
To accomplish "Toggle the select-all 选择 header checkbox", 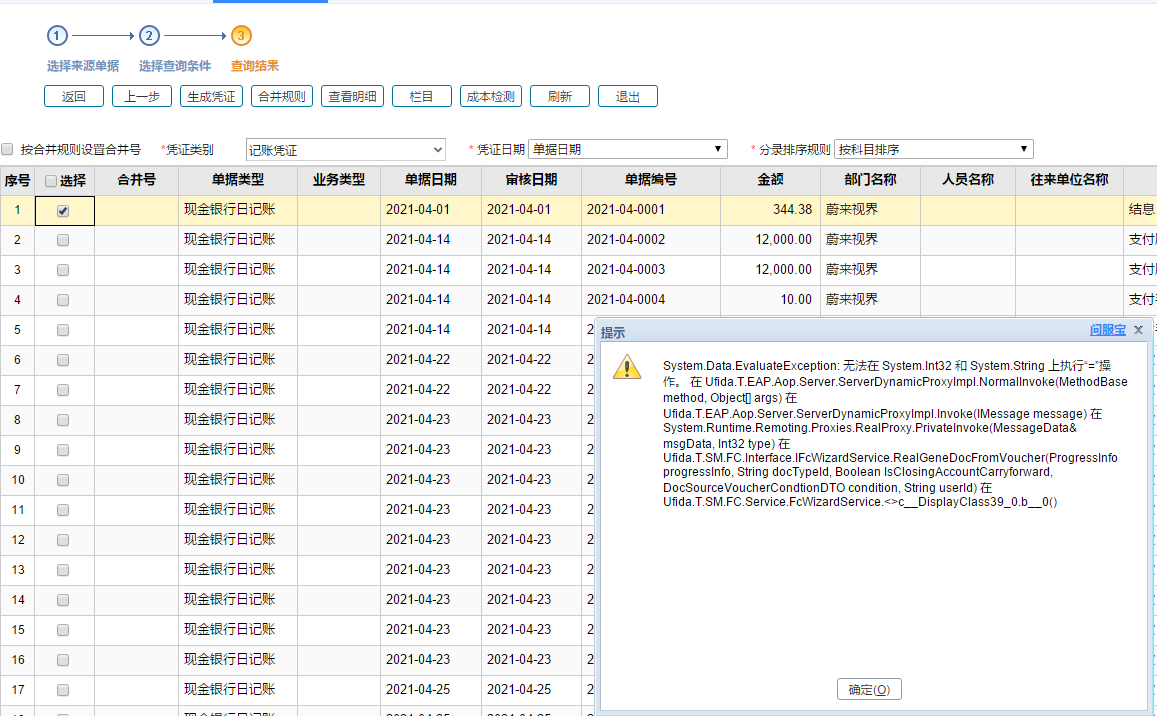I will (51, 181).
